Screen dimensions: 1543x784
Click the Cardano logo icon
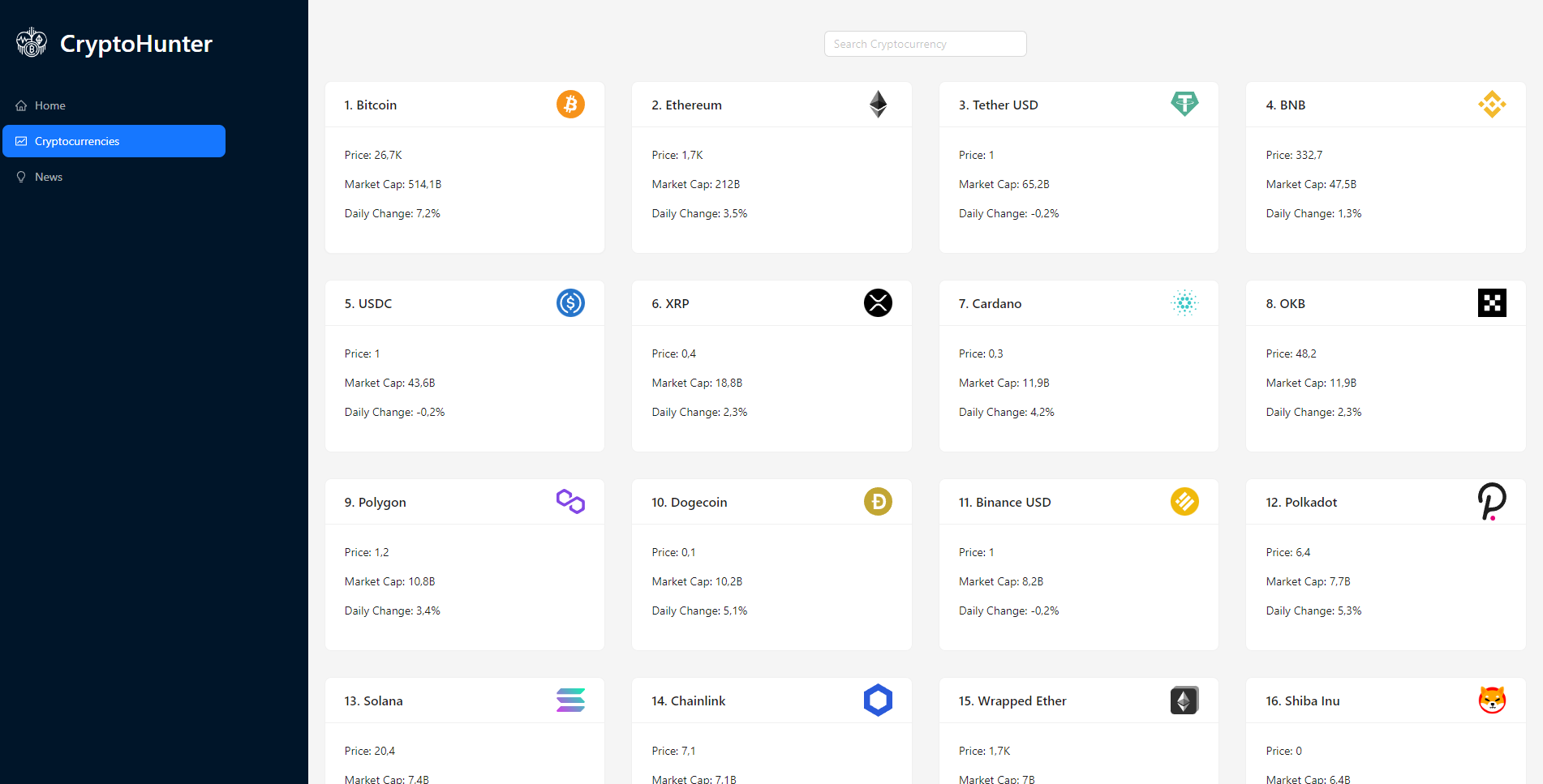pyautogui.click(x=1184, y=302)
